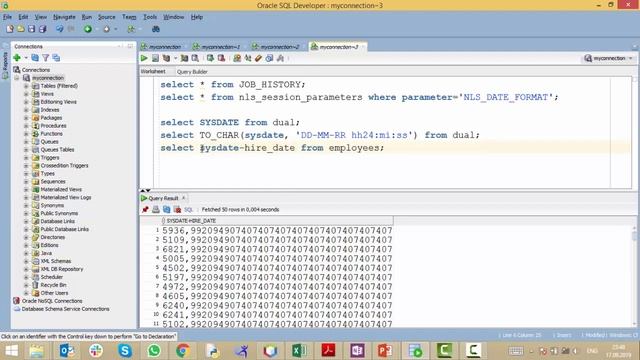Screen dimensions: 640x360
Task: Expand the Sequences node
Action: click(26, 182)
